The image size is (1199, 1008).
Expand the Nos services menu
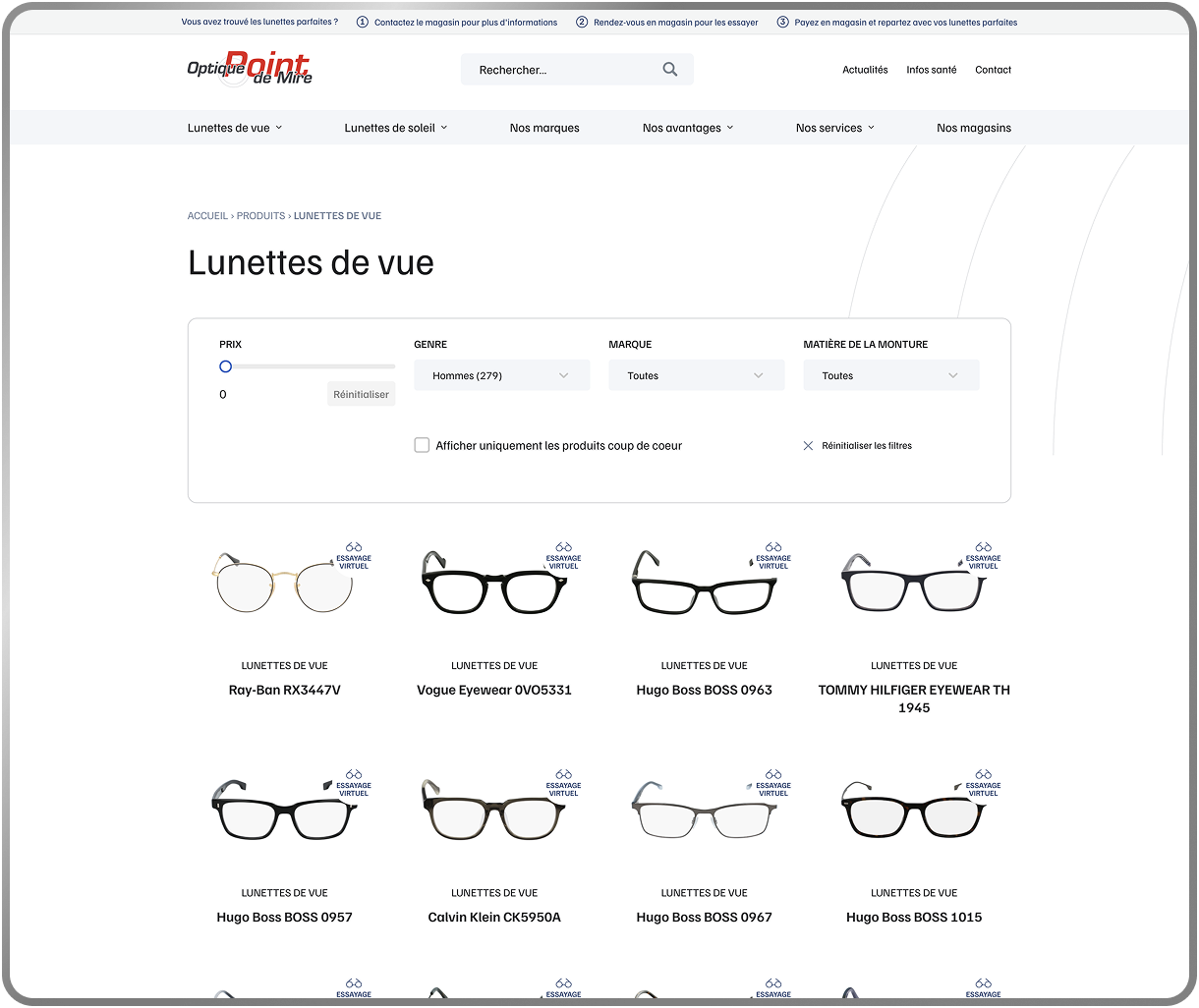[x=835, y=128]
